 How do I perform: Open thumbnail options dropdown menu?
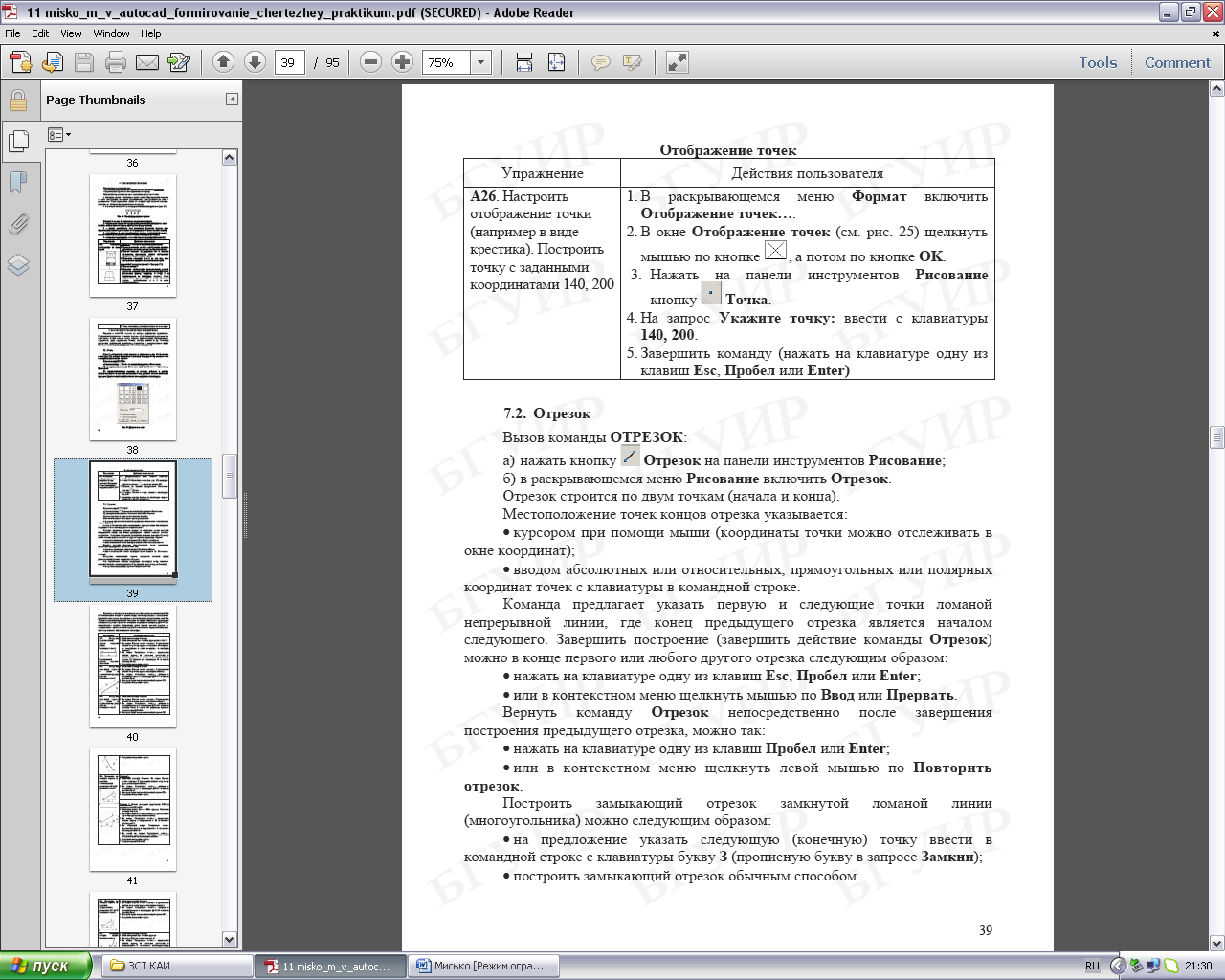tap(59, 135)
